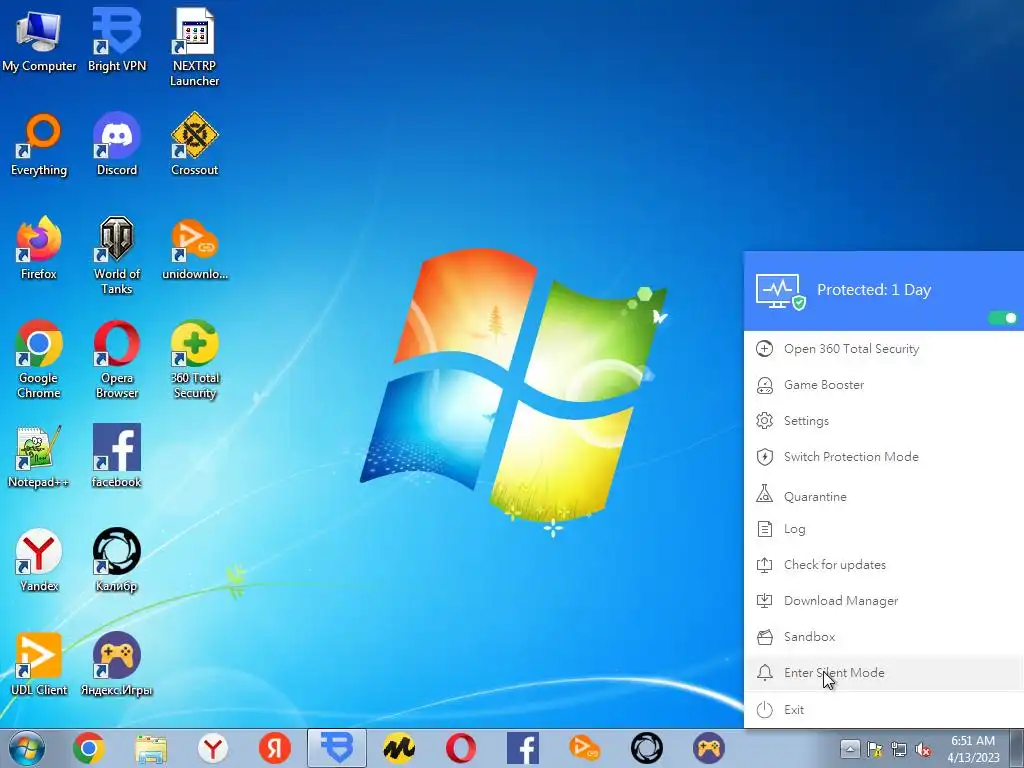The width and height of the screenshot is (1024, 768).
Task: Select the UDL Client desktop shortcut
Action: [39, 664]
